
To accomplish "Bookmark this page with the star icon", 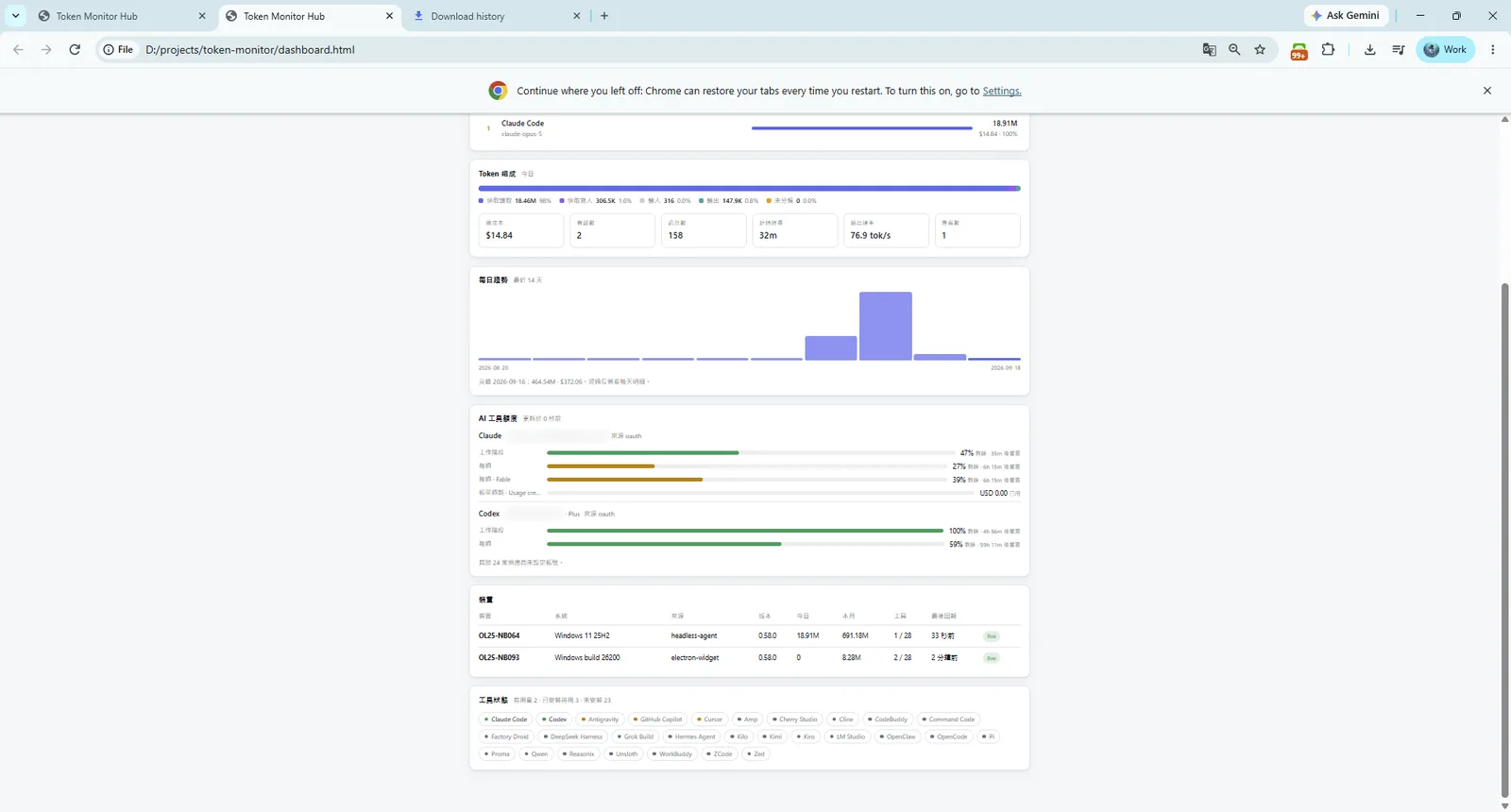I will pos(1260,50).
